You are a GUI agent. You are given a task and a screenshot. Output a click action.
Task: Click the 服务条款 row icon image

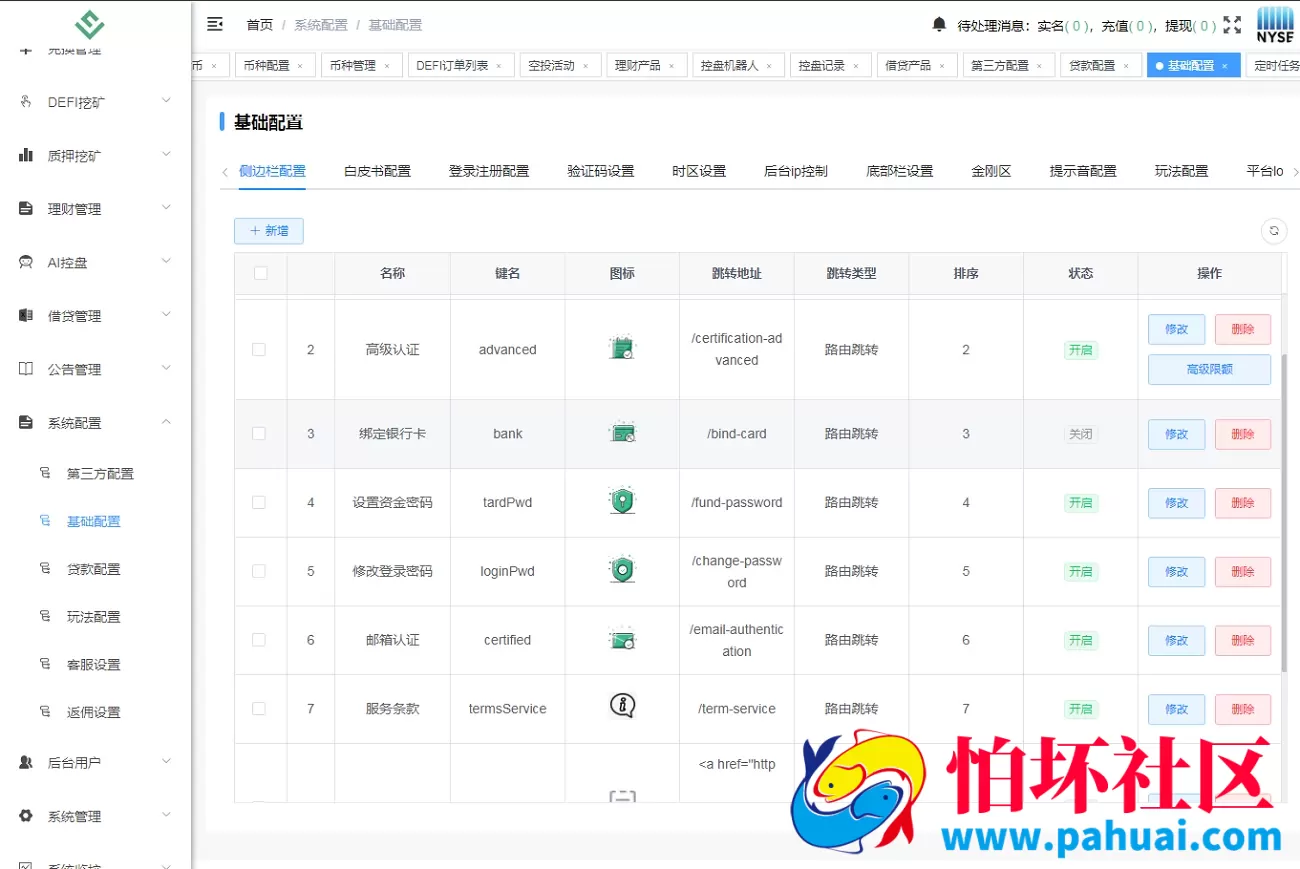pos(622,707)
